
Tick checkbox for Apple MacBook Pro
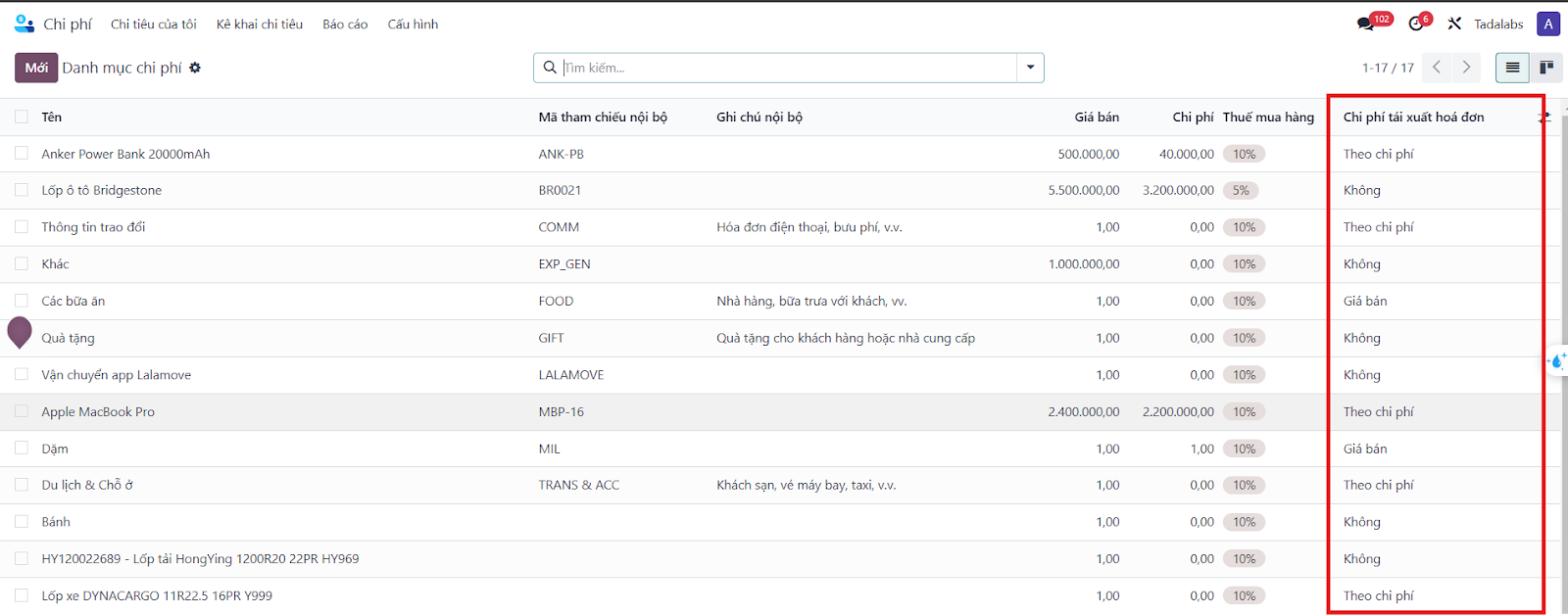22,411
